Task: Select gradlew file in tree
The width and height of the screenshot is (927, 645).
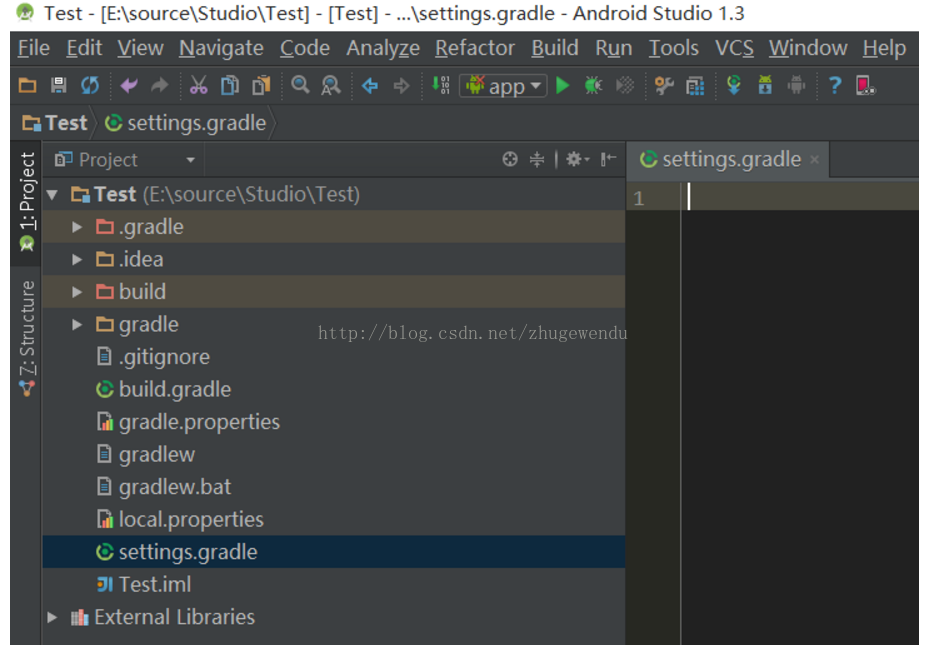Action: (x=334, y=455)
